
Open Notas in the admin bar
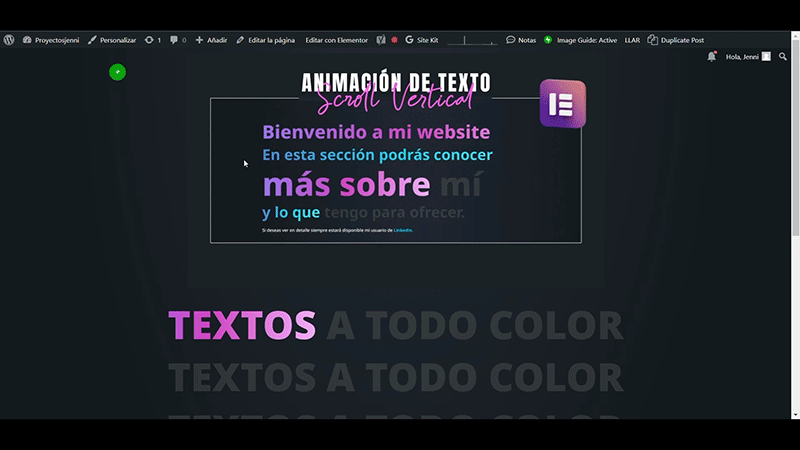521,40
